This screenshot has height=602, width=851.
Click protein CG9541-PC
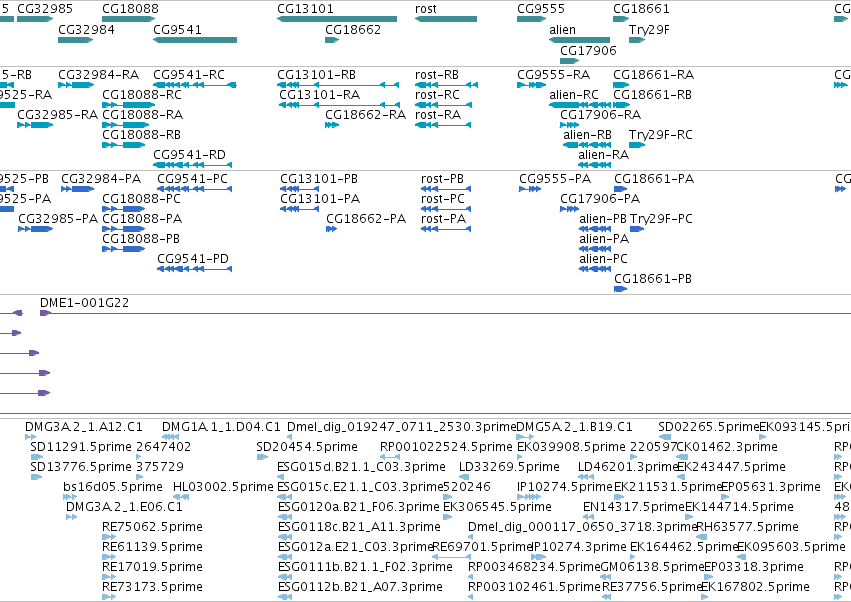194,189
